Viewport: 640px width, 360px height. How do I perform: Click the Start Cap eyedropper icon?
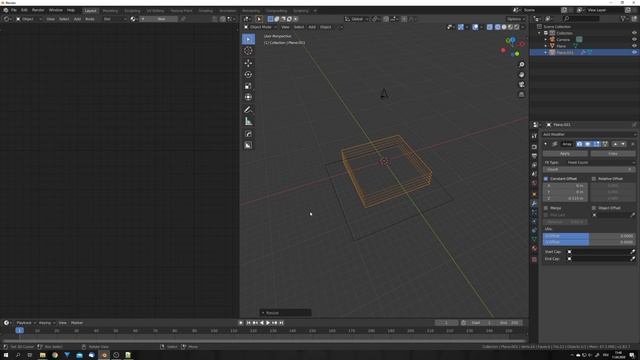pyautogui.click(x=633, y=252)
